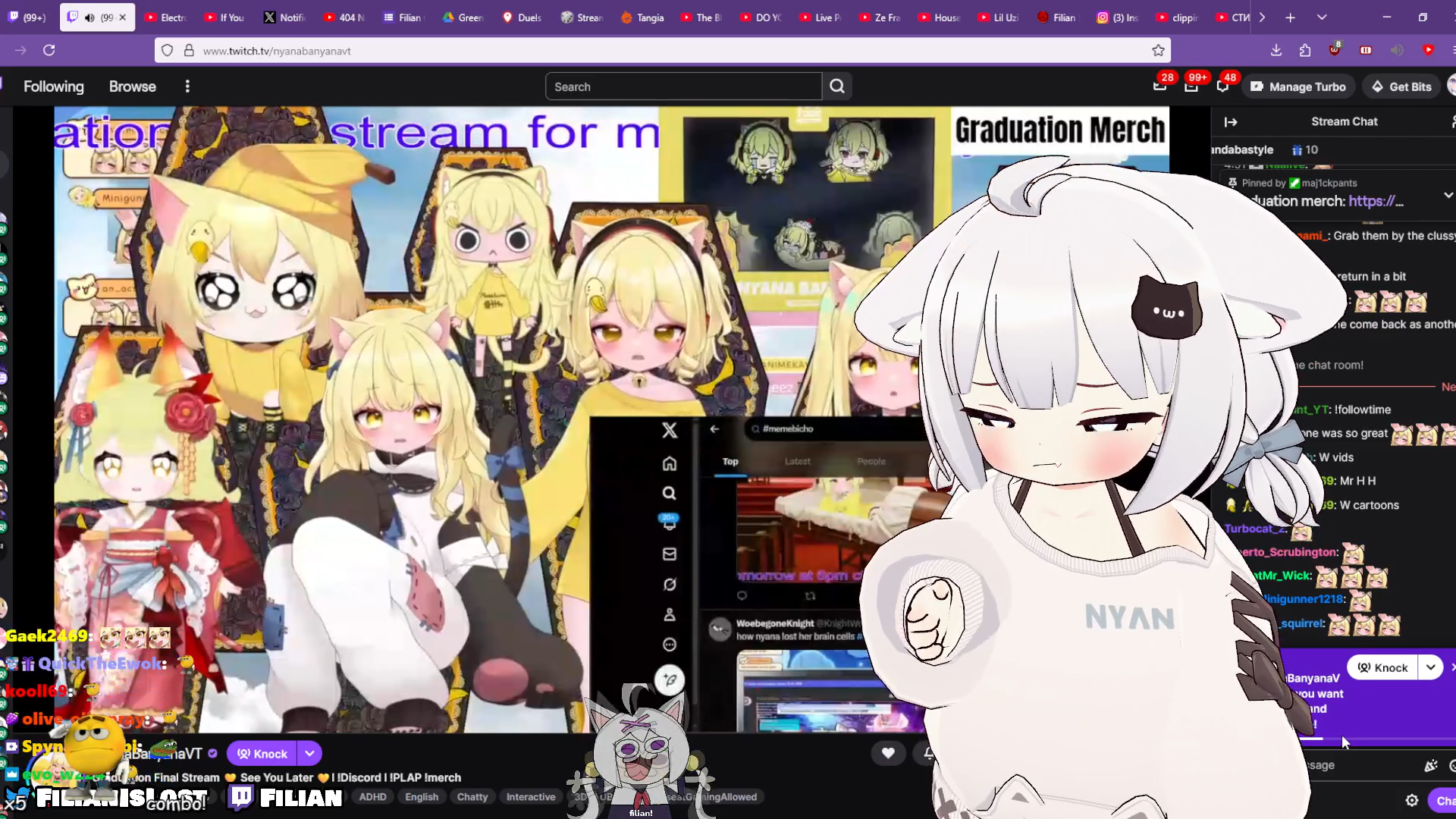Switch to the Tangia browser tab
Screen dimensions: 1456x819
pyautogui.click(x=642, y=17)
